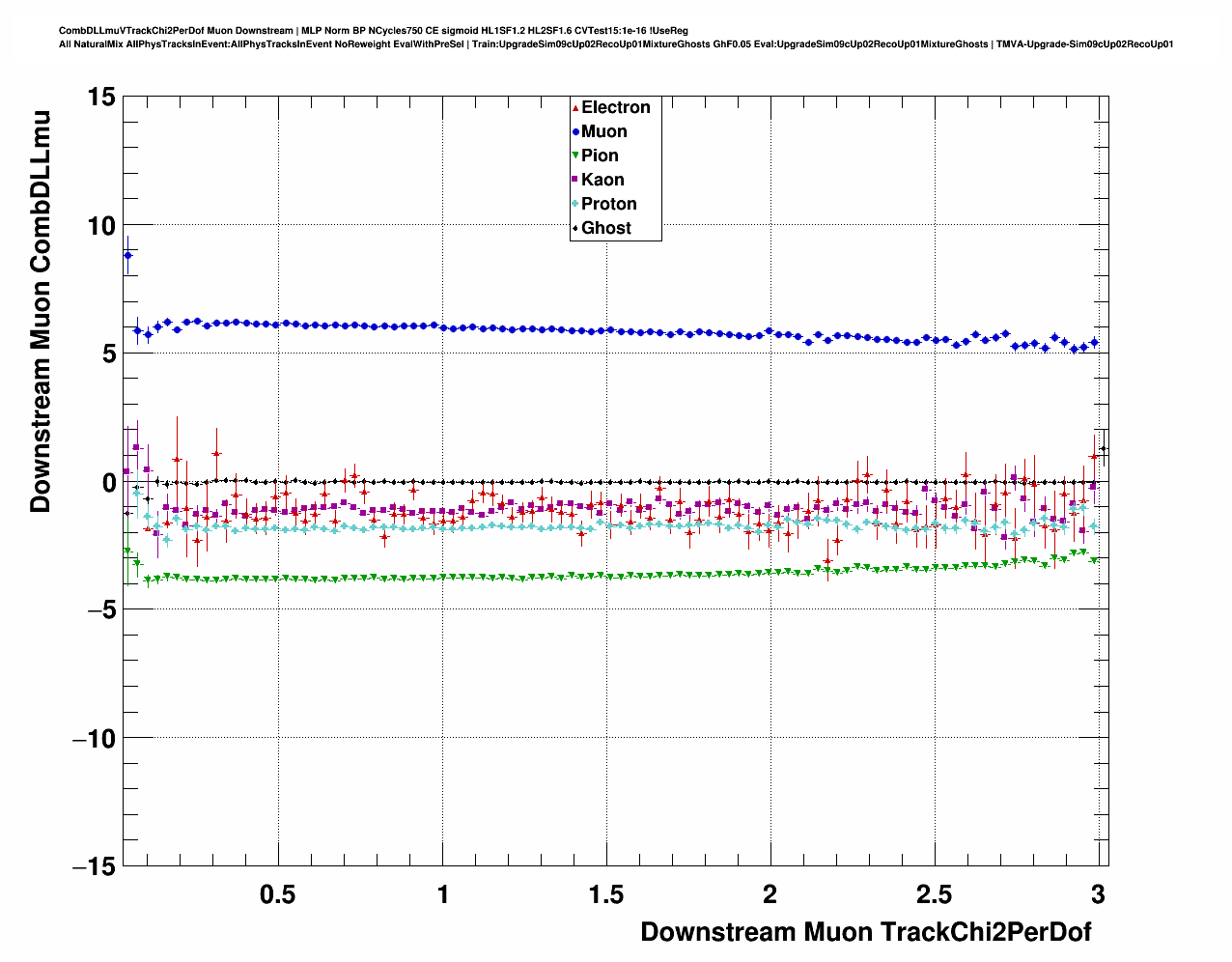1232x962 pixels.
Task: Click the '2.5' x-axis tick label
Action: [934, 895]
